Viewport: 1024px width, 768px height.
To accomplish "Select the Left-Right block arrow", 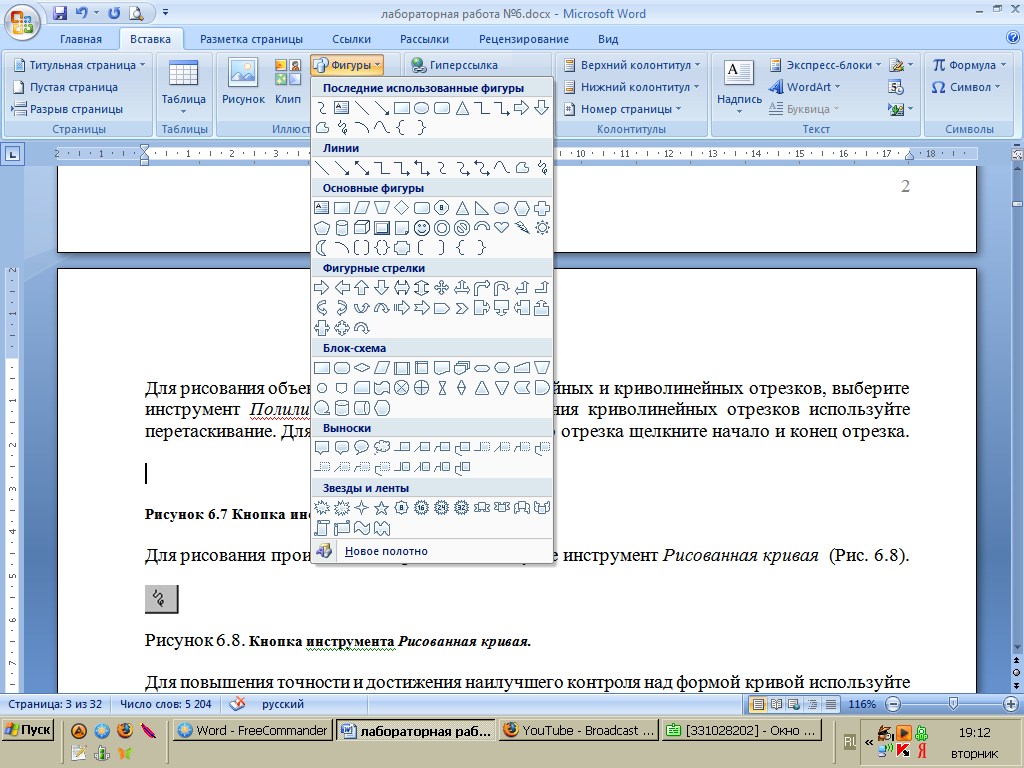I will pos(402,288).
